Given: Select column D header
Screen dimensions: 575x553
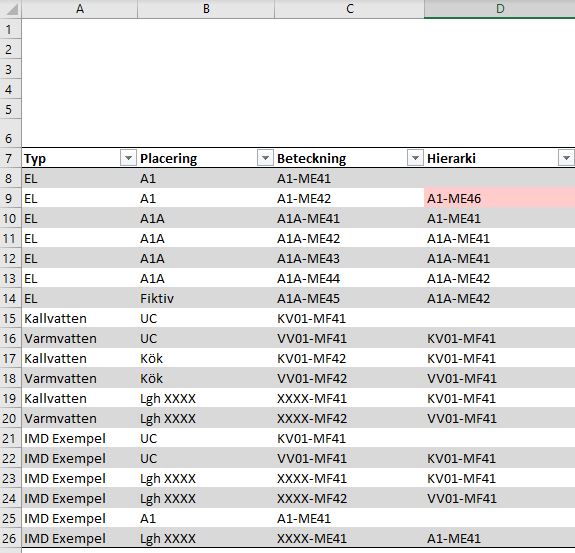Looking at the screenshot, I should pyautogui.click(x=499, y=9).
